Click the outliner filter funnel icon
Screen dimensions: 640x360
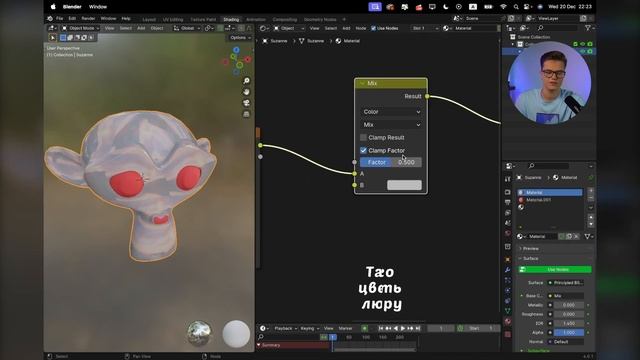(588, 28)
